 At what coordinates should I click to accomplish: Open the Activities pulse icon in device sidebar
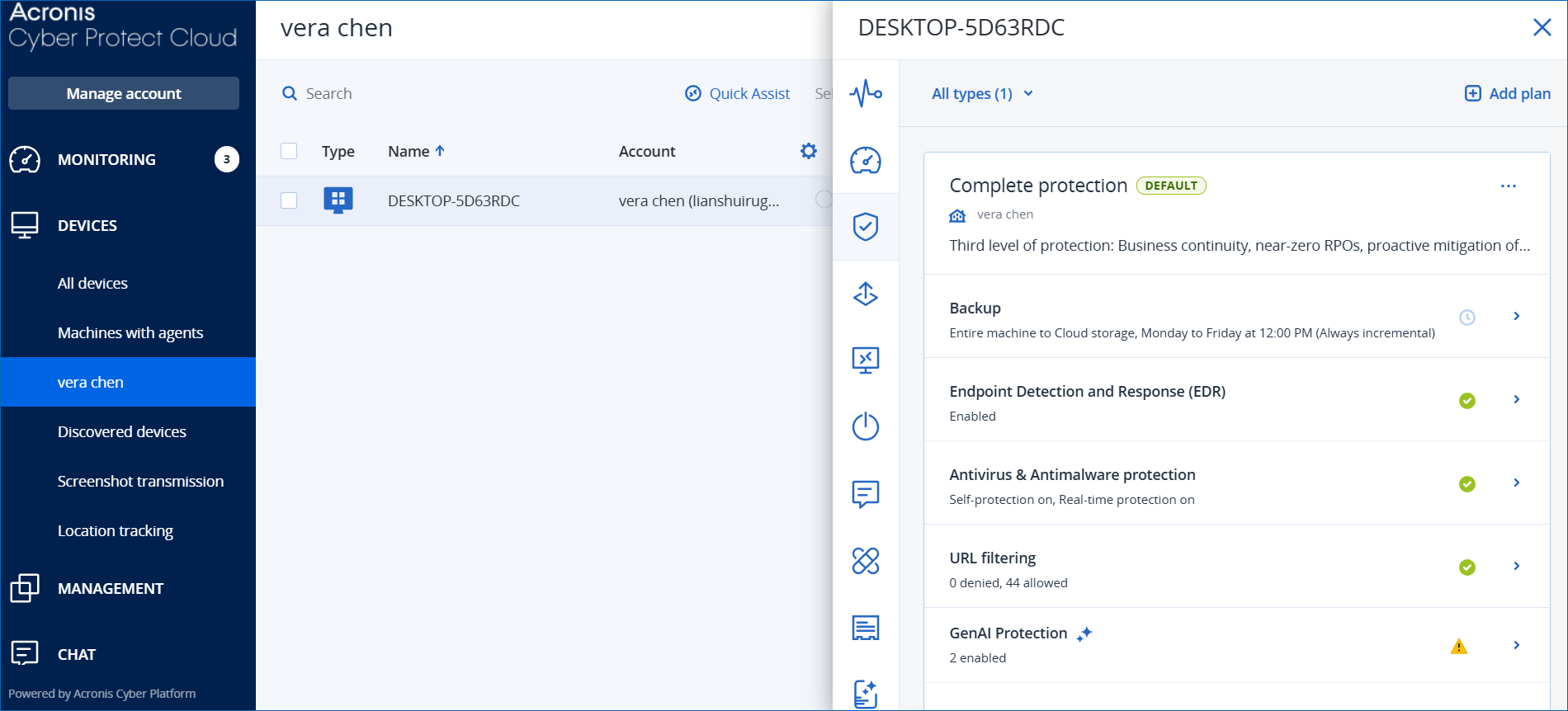(866, 93)
